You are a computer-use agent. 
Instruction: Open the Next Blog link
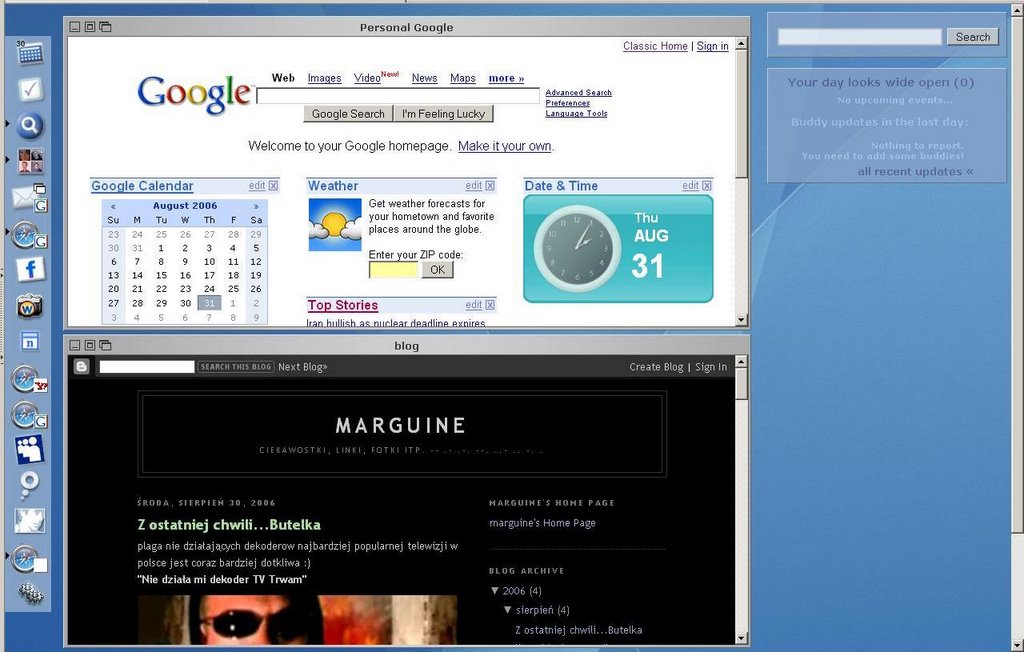pyautogui.click(x=302, y=367)
